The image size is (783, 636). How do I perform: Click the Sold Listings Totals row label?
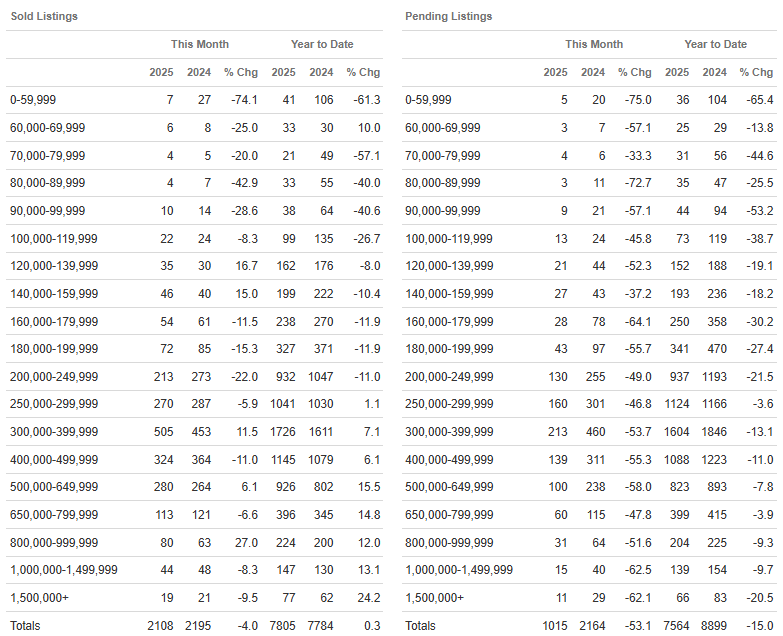25,626
